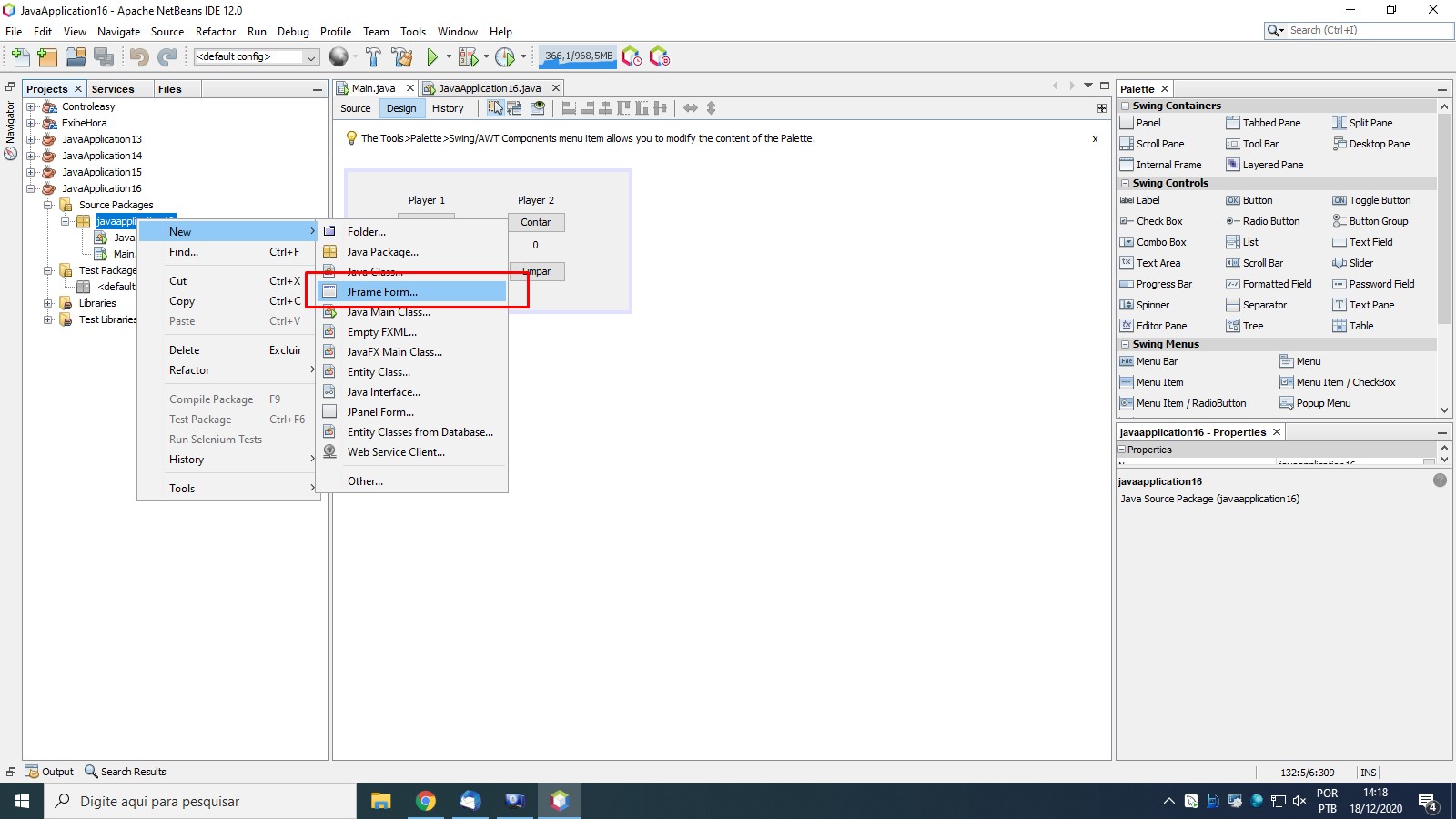The width and height of the screenshot is (1456, 819).
Task: Run the project with the green play icon
Action: (432, 57)
